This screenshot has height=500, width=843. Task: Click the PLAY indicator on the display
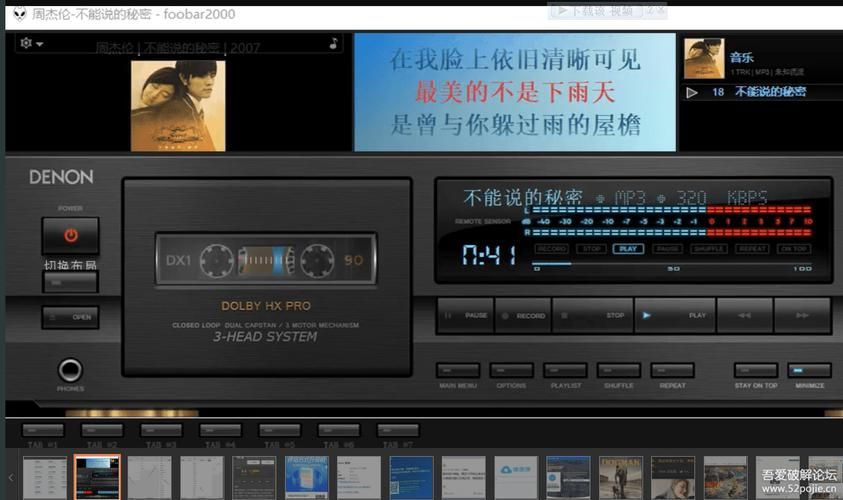[628, 249]
